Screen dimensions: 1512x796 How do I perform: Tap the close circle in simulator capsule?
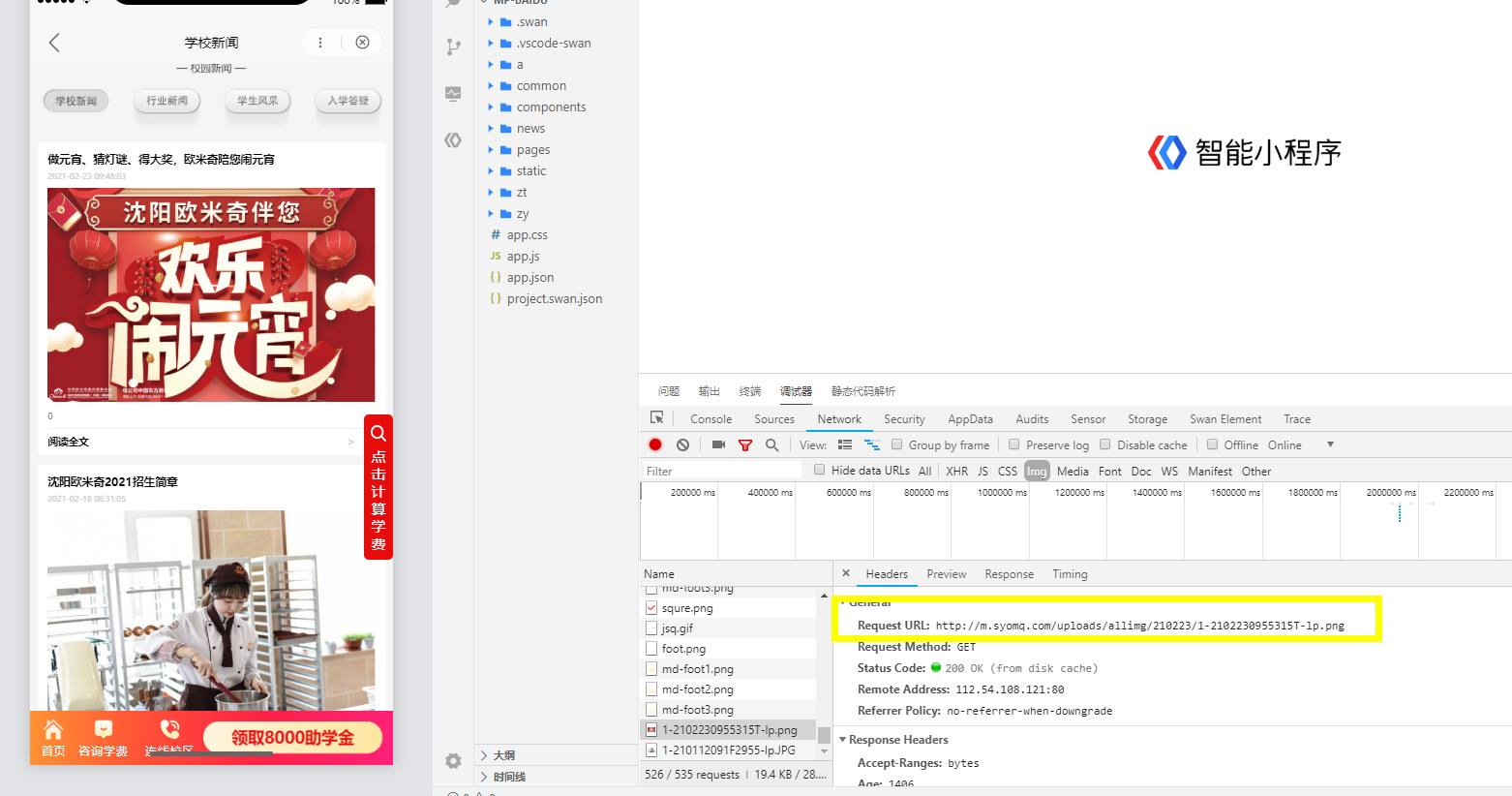(362, 43)
